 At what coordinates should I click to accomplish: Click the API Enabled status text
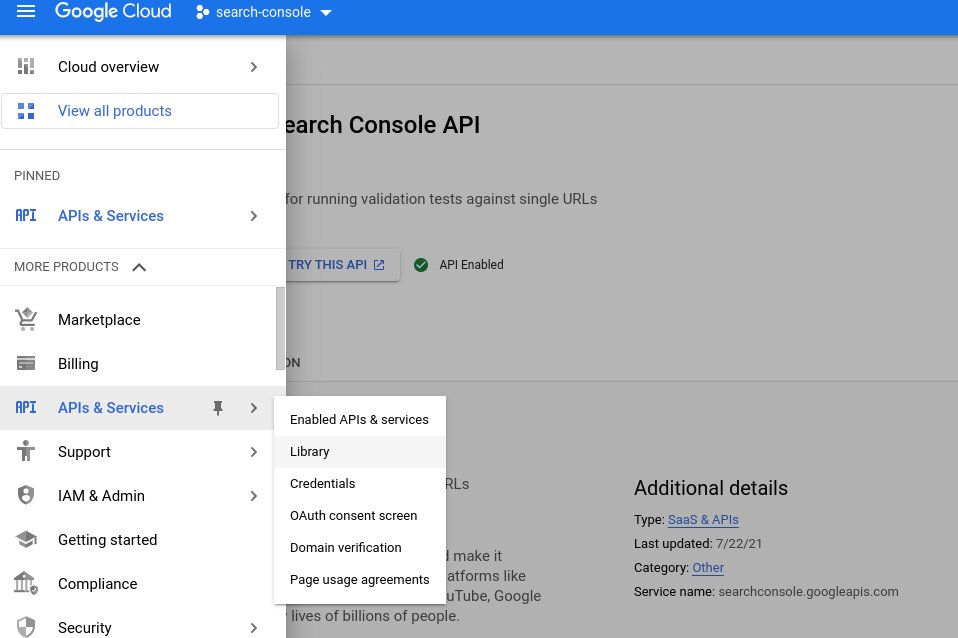point(472,265)
